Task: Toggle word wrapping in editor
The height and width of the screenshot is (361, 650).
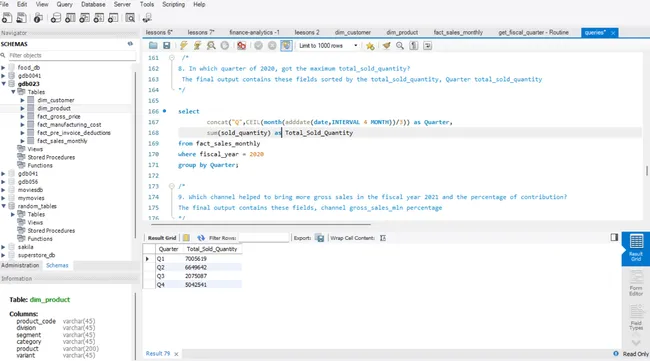Action: click(x=427, y=46)
